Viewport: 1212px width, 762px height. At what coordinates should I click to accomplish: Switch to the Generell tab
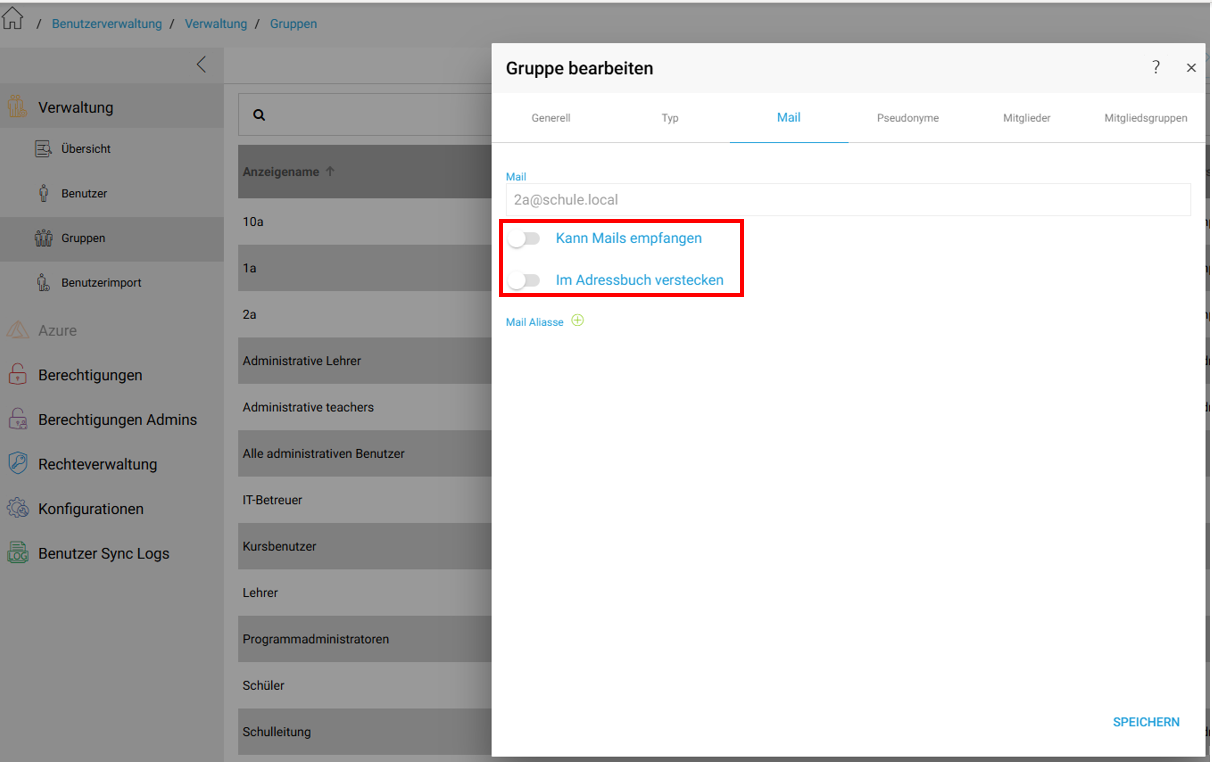551,118
